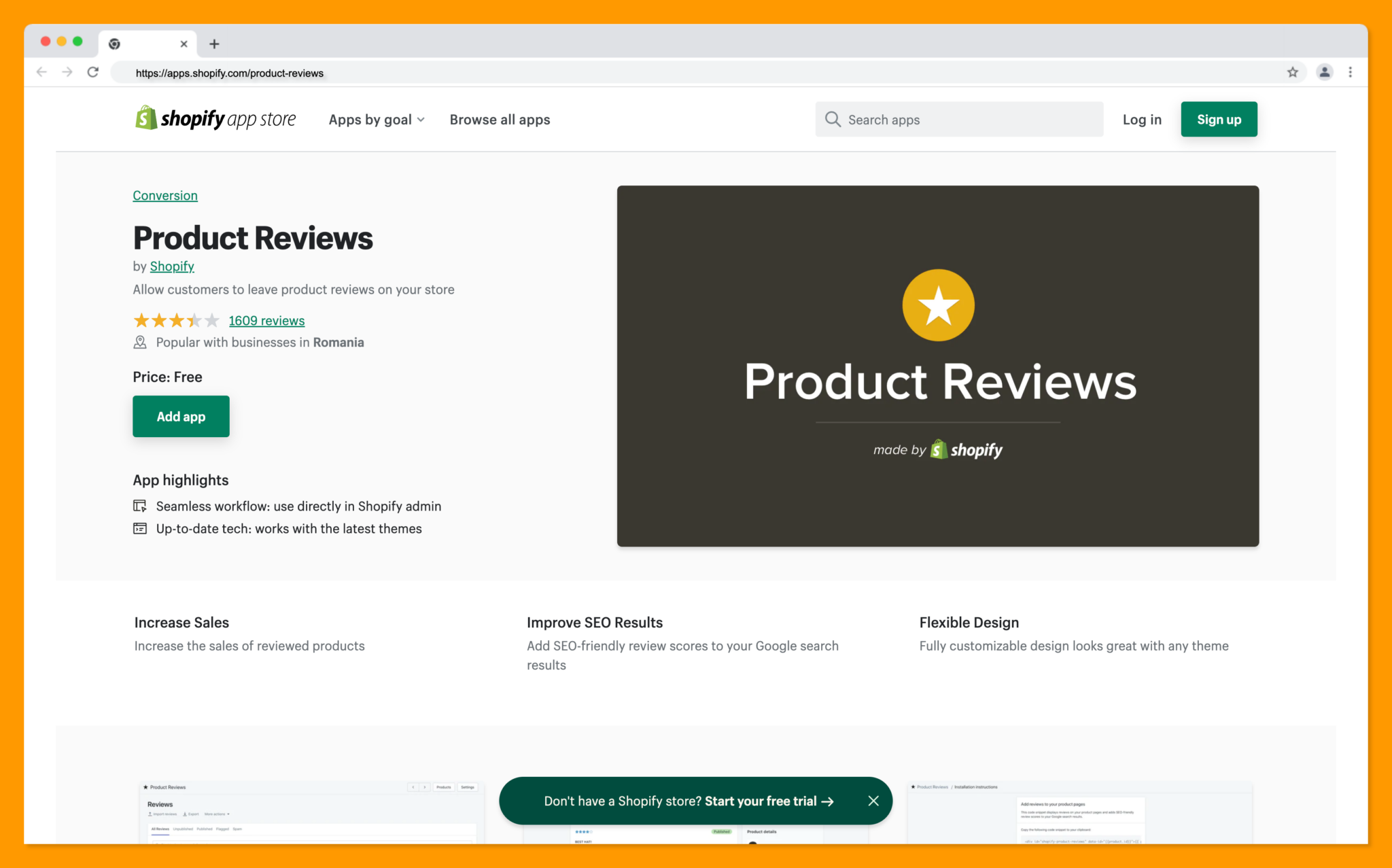Click the yellow star logo in the app banner
The height and width of the screenshot is (868, 1392).
(938, 305)
